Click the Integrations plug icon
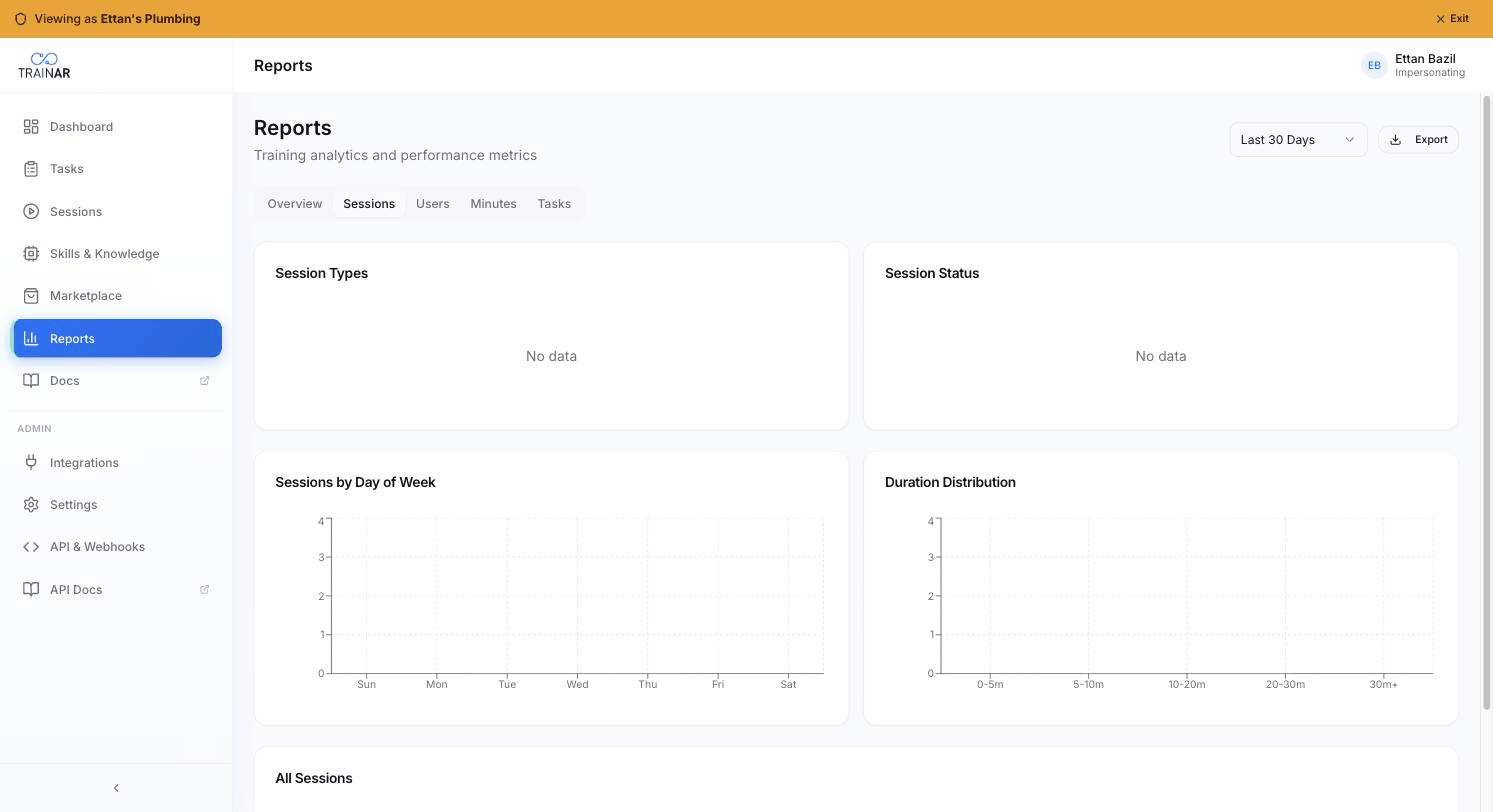This screenshot has width=1493, height=812. tap(31, 463)
